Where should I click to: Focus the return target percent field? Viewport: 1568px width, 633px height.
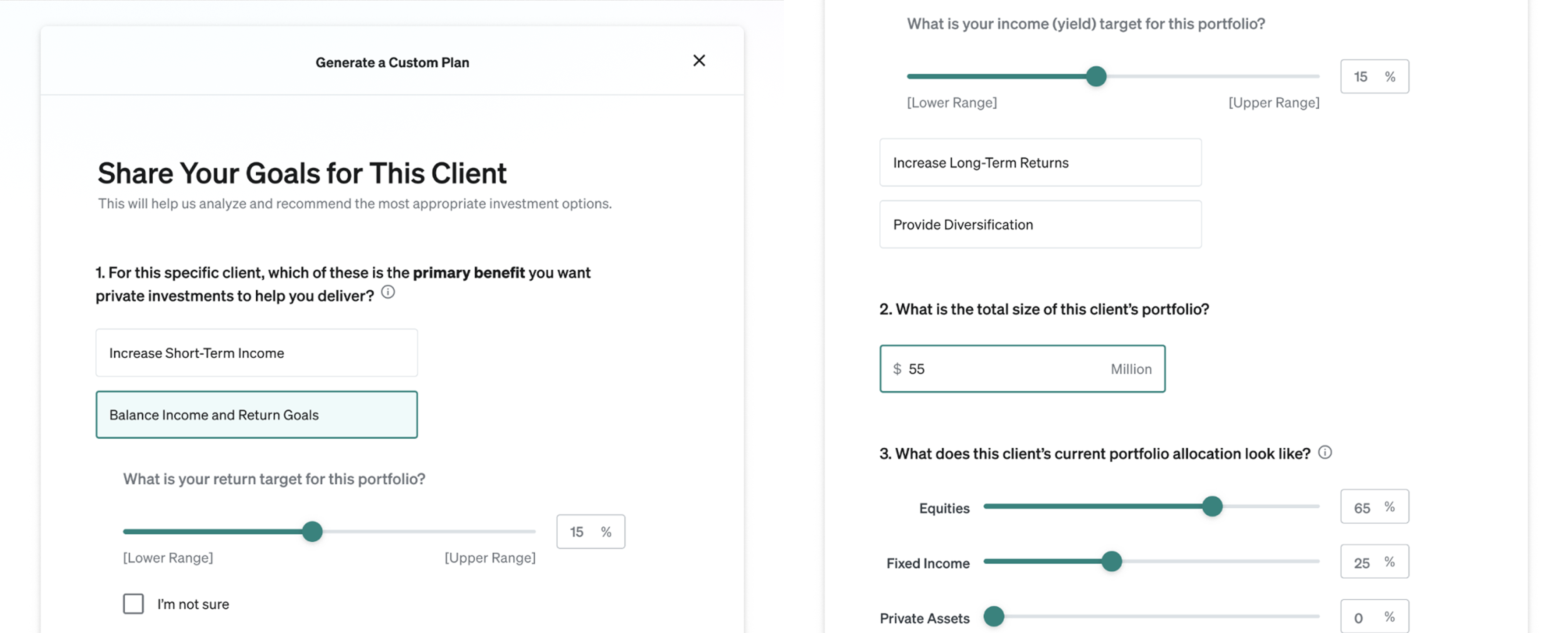click(x=591, y=532)
